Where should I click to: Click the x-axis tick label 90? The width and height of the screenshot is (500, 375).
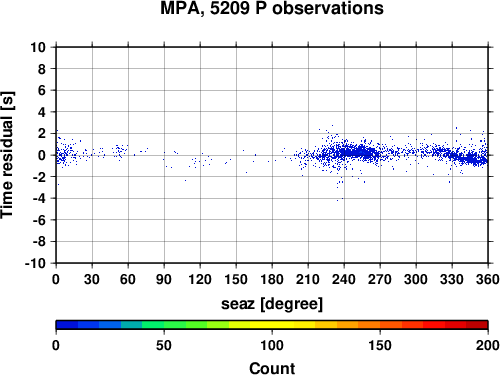click(164, 279)
